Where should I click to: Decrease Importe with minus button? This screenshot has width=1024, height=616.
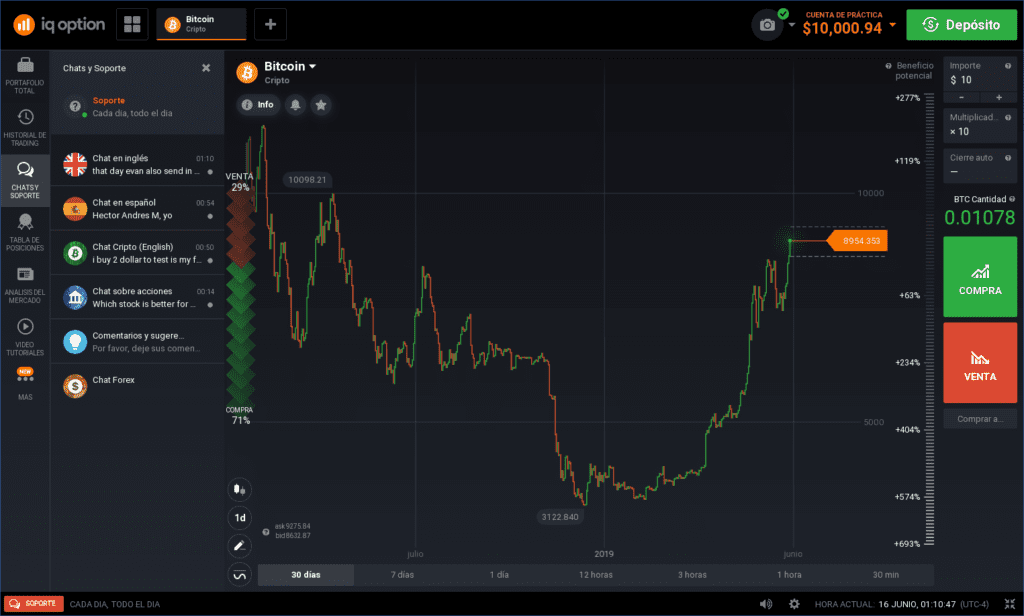961,97
